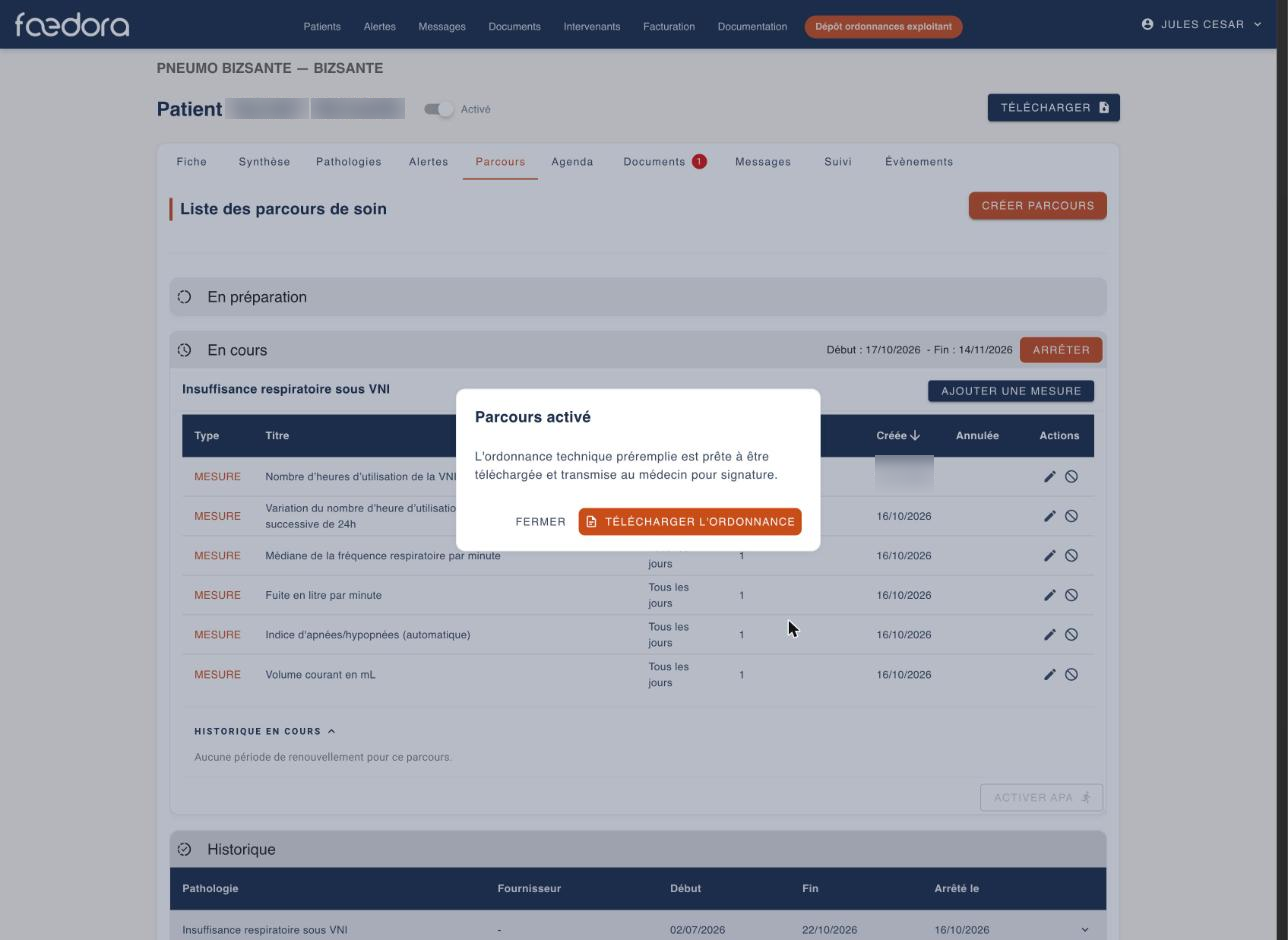Click the user account icon beside JULES CESAR
Image resolution: width=1288 pixels, height=940 pixels.
click(1147, 24)
